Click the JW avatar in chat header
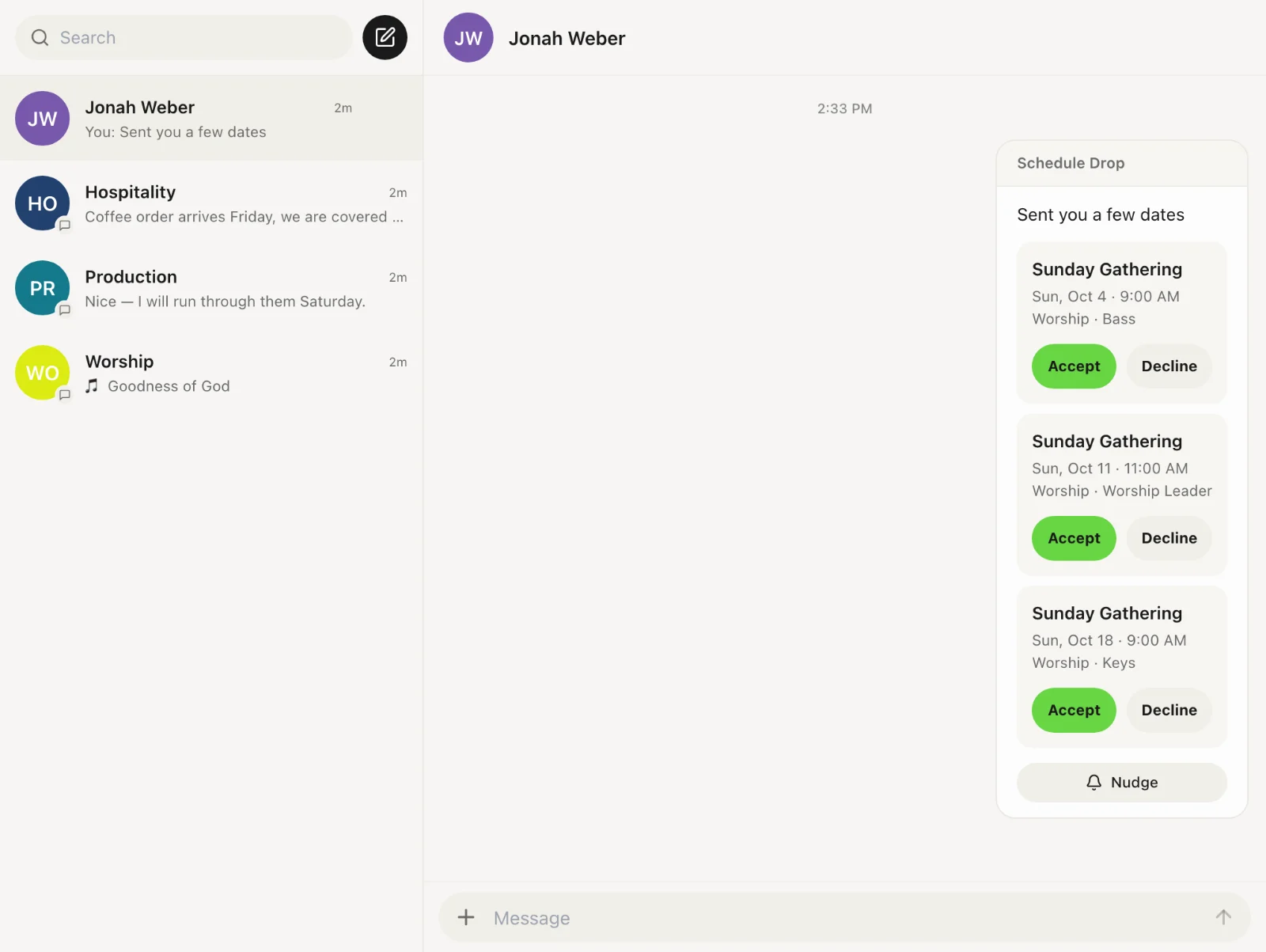The image size is (1266, 952). click(x=468, y=38)
